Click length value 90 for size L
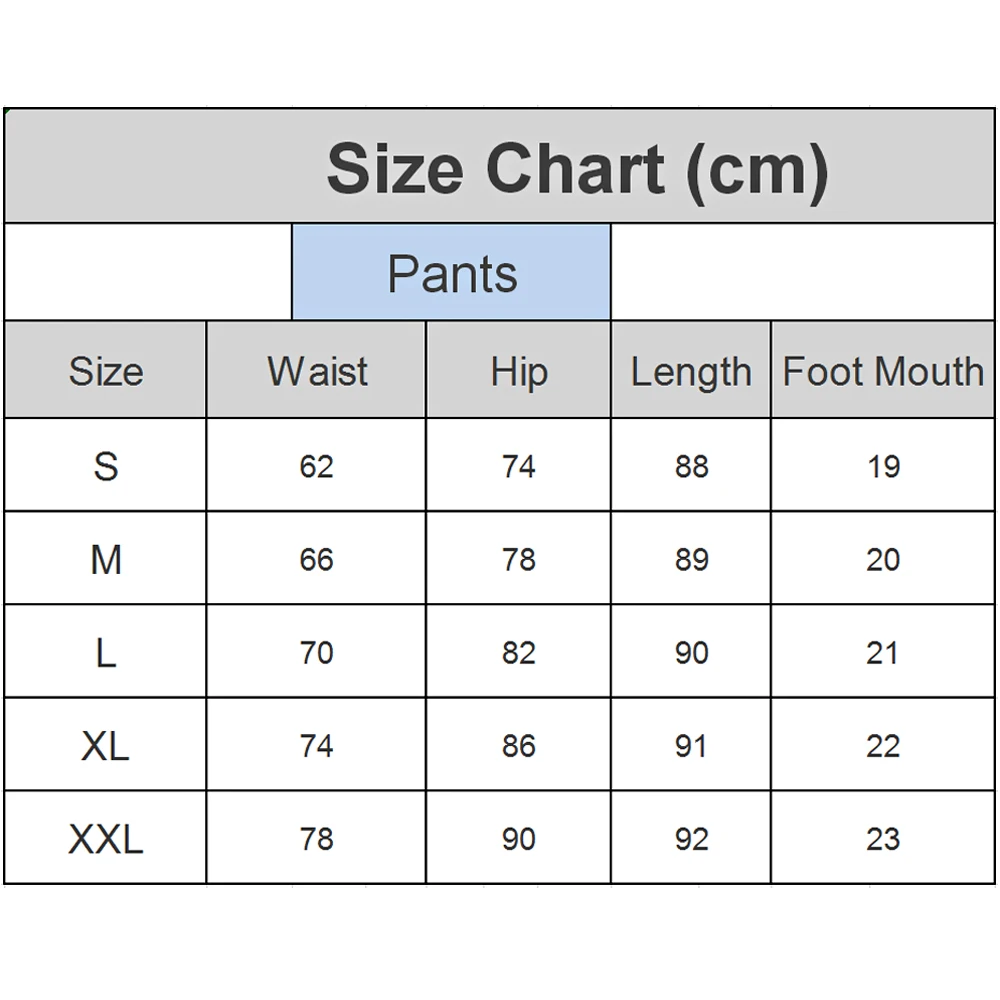This screenshot has height=1000, width=1000. [691, 653]
